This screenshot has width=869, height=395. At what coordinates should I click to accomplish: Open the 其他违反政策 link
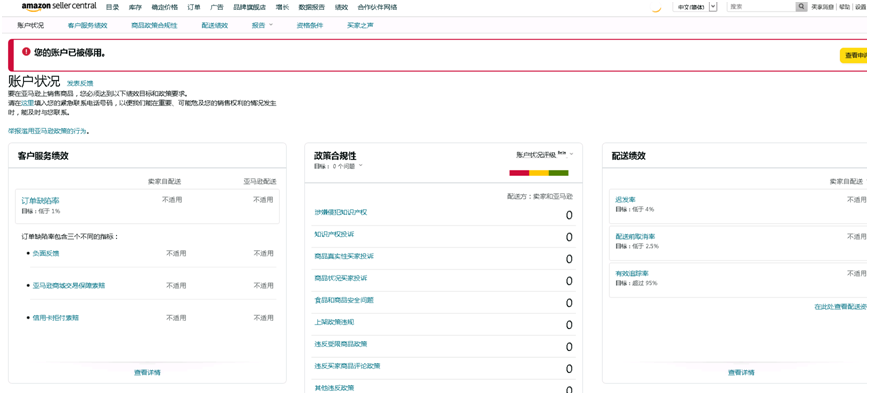pos(334,388)
